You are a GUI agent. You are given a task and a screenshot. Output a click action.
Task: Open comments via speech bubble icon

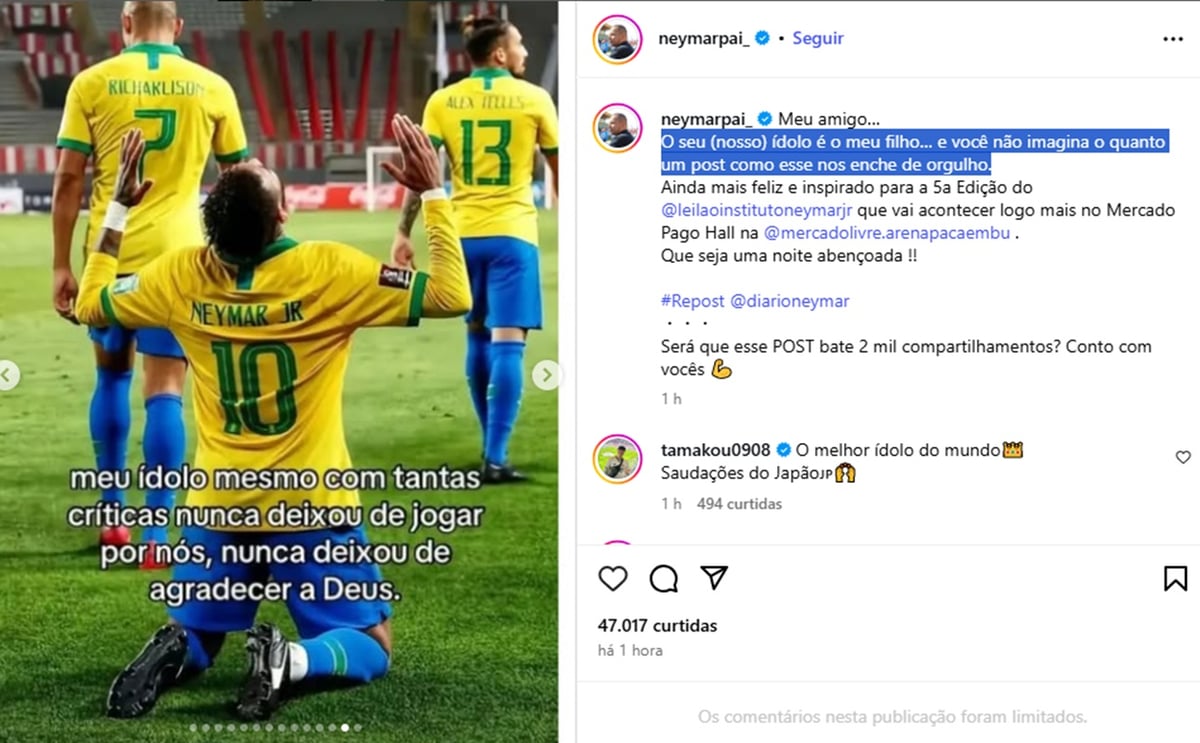(x=663, y=578)
